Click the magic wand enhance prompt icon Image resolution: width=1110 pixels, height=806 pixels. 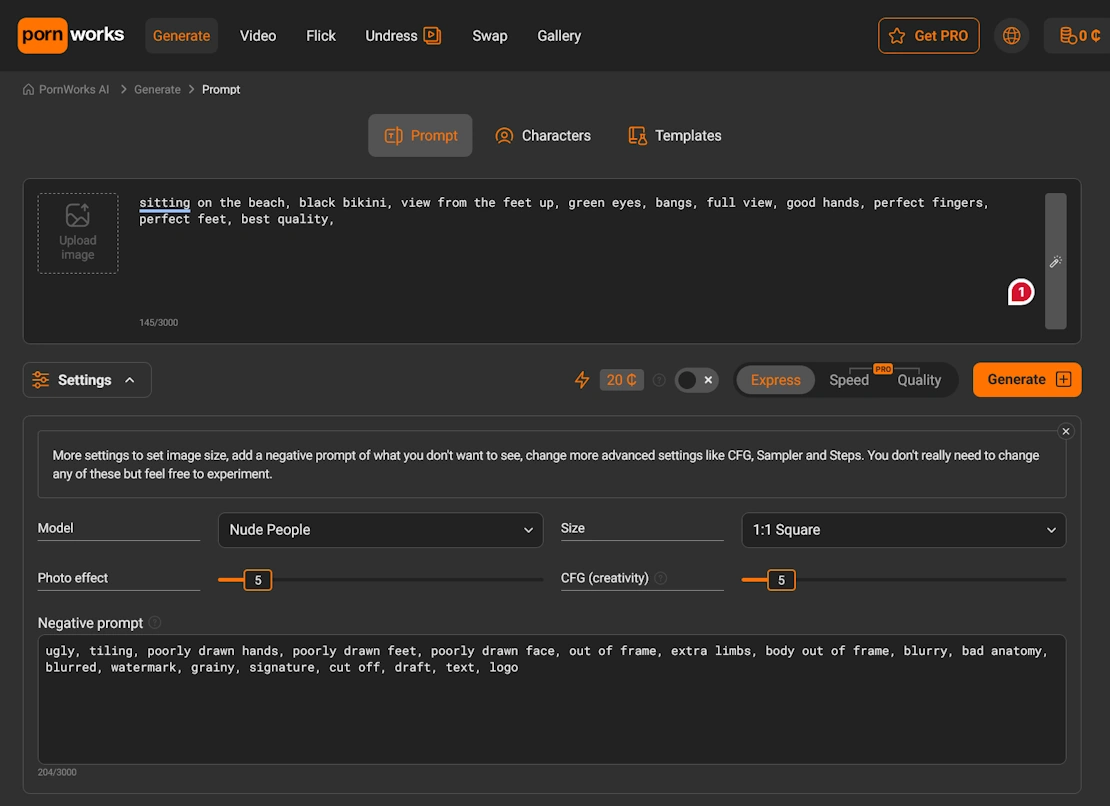tap(1055, 262)
